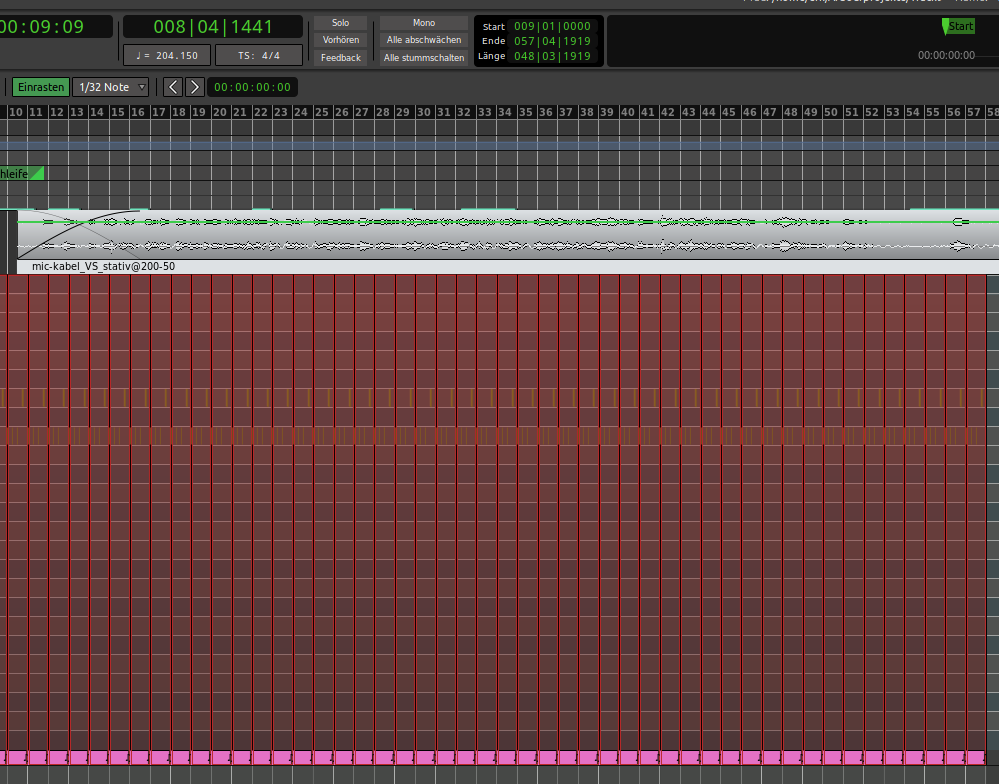Image resolution: width=999 pixels, height=784 pixels.
Task: Click bar 32 on the timeline ruler
Action: (x=464, y=112)
